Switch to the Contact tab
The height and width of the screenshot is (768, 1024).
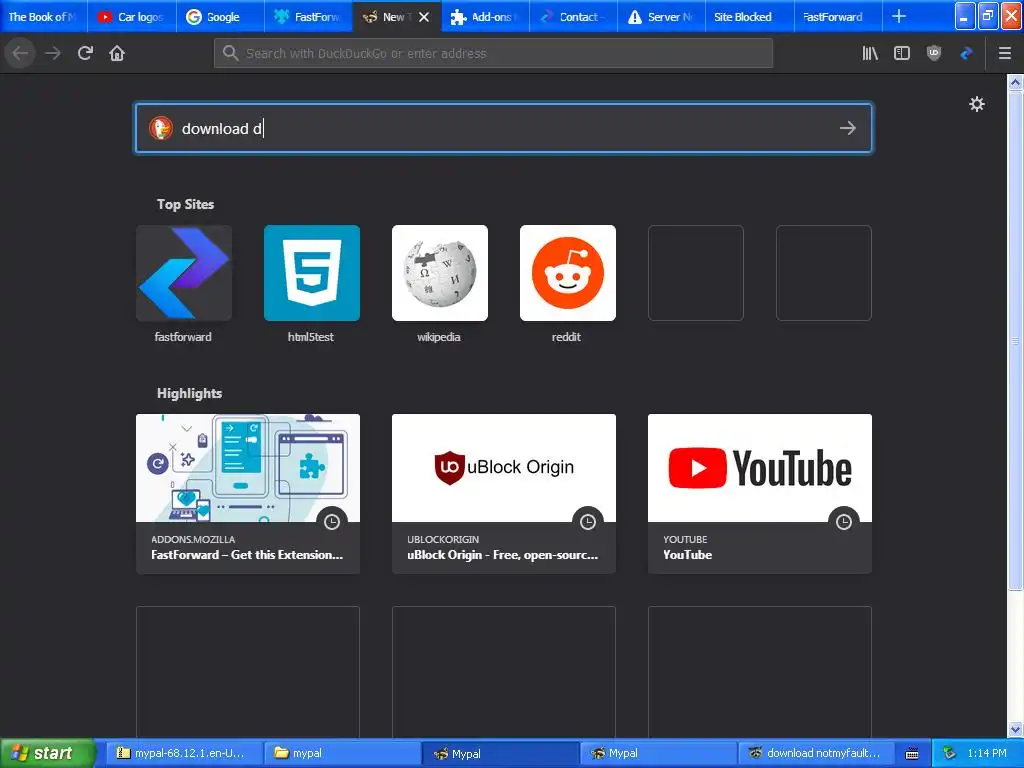573,17
